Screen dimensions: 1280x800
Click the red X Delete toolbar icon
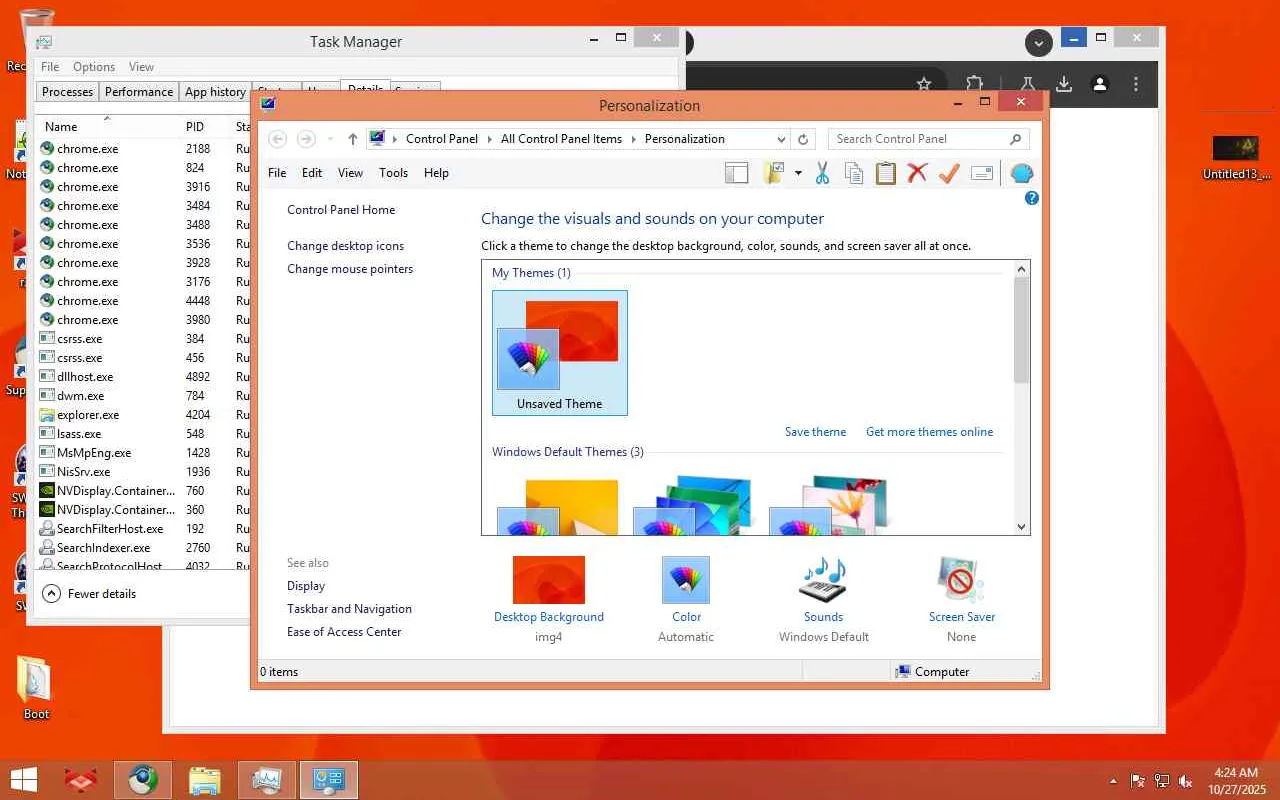tap(917, 173)
